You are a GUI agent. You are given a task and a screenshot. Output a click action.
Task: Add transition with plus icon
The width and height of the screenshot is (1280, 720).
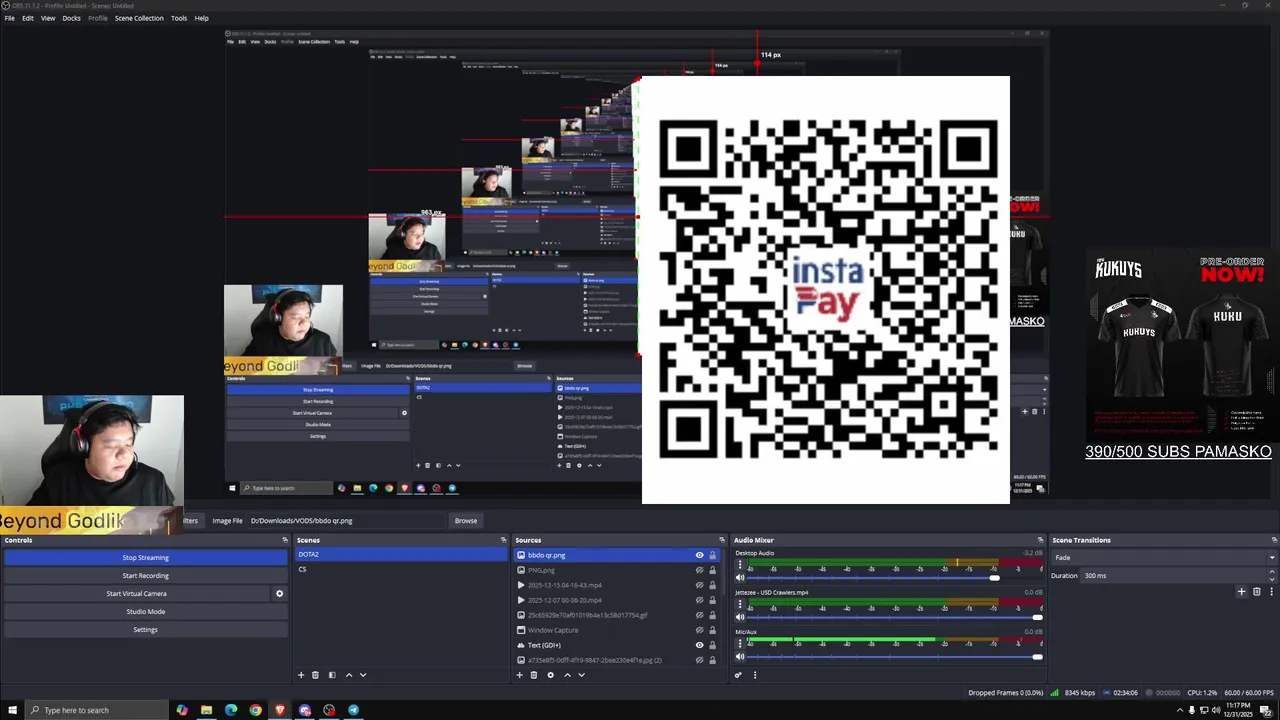coord(1242,592)
